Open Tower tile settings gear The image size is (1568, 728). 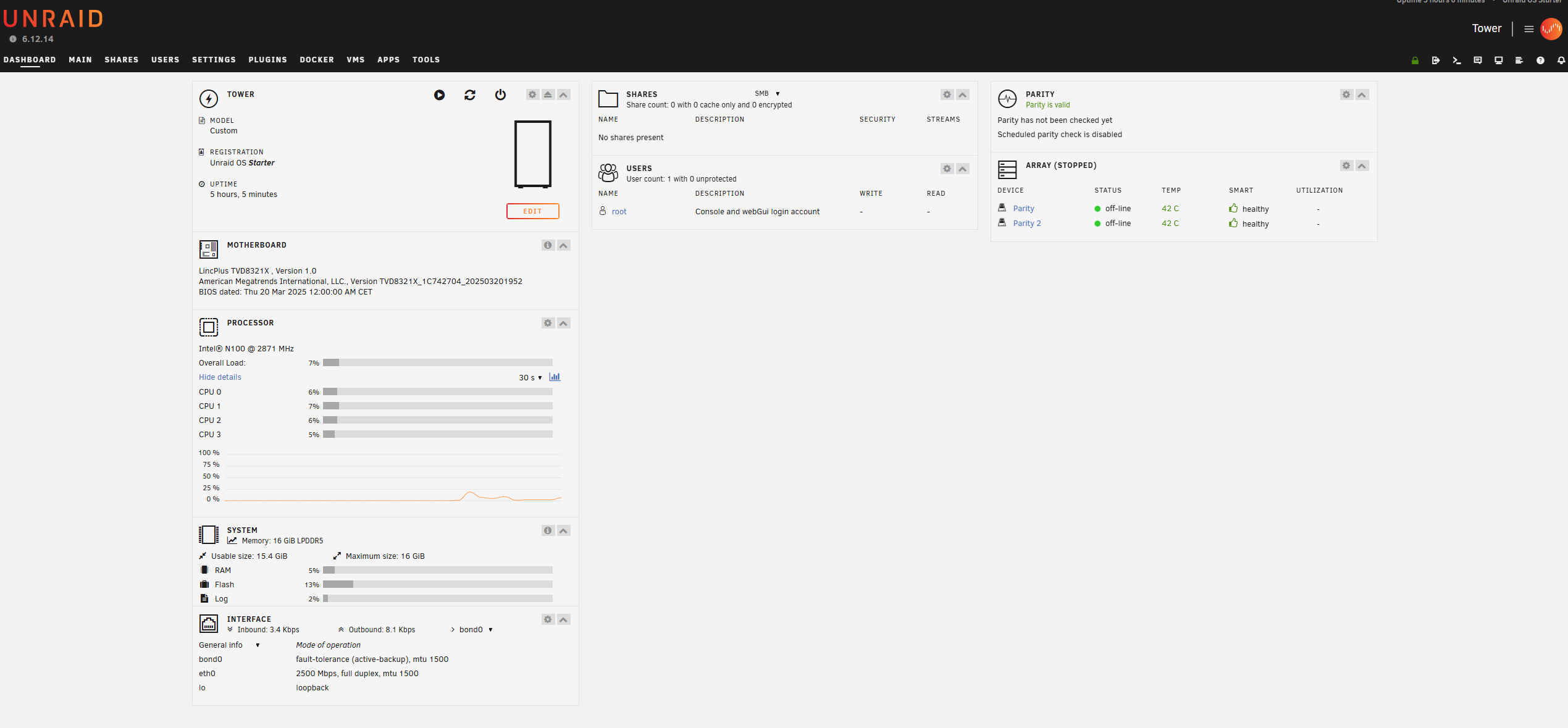(x=532, y=94)
